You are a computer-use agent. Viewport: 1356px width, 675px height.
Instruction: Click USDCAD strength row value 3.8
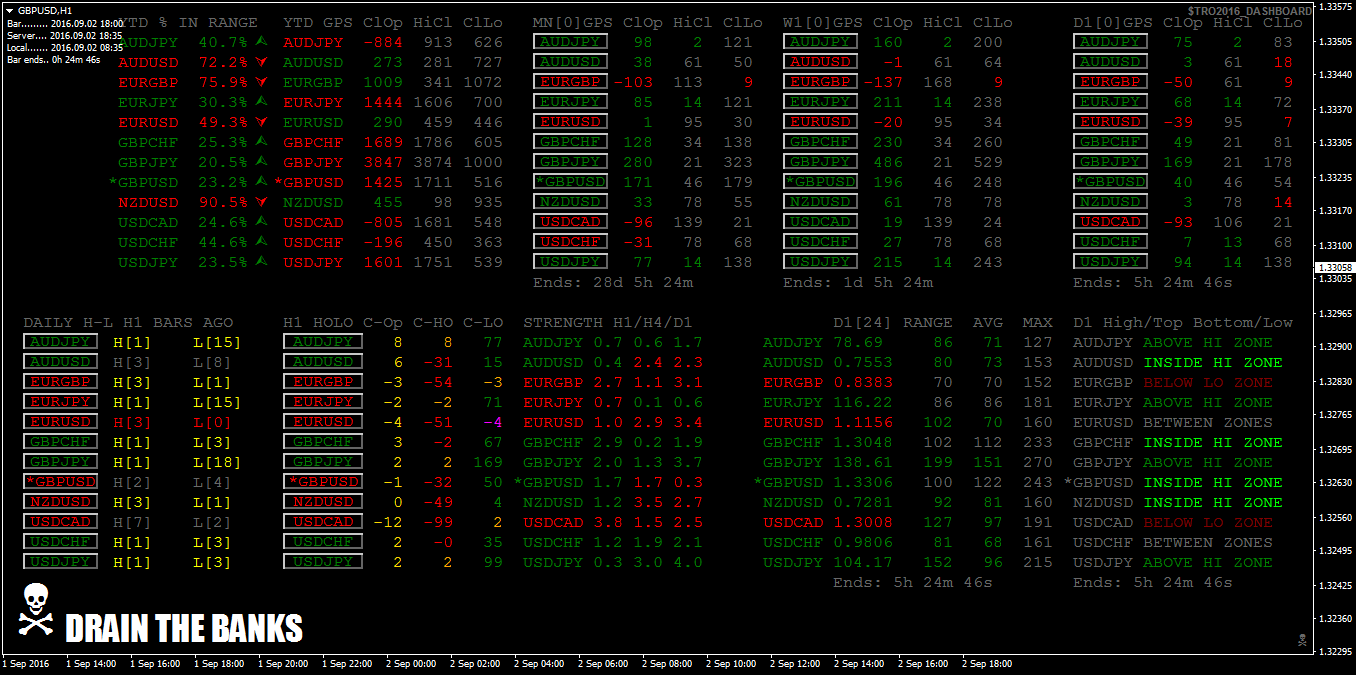tap(607, 522)
